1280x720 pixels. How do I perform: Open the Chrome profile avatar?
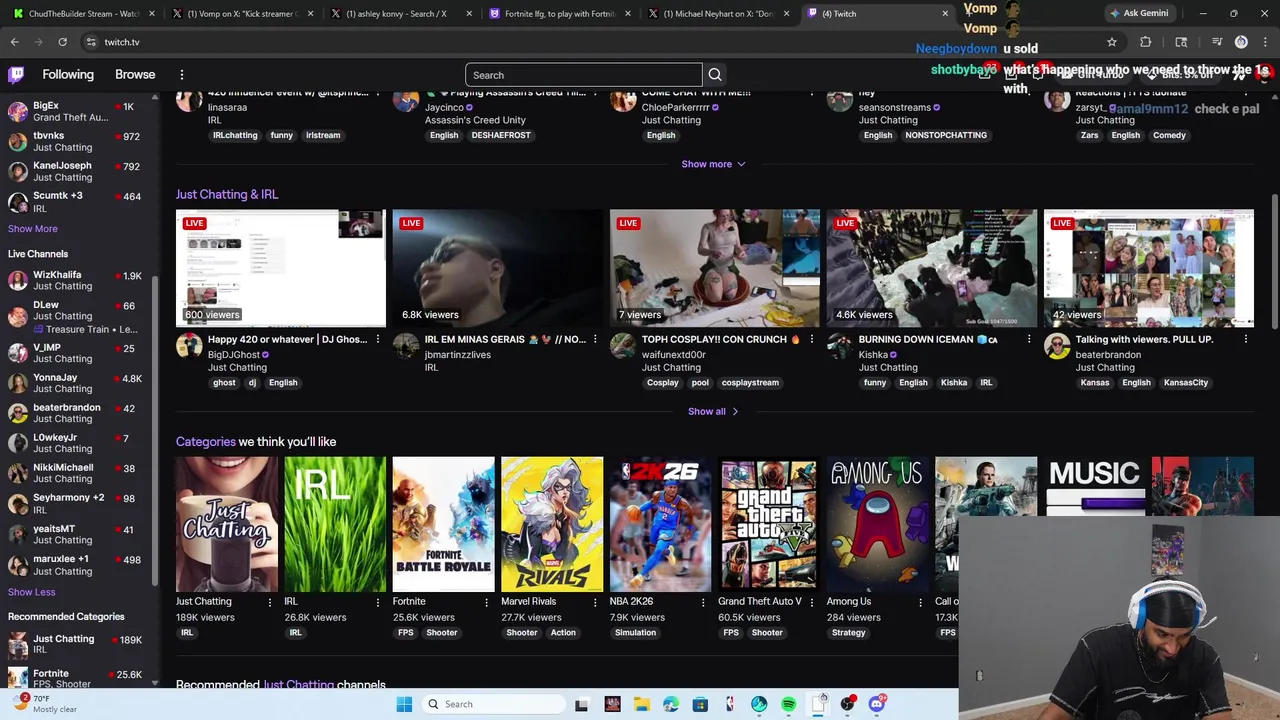click(x=1241, y=42)
